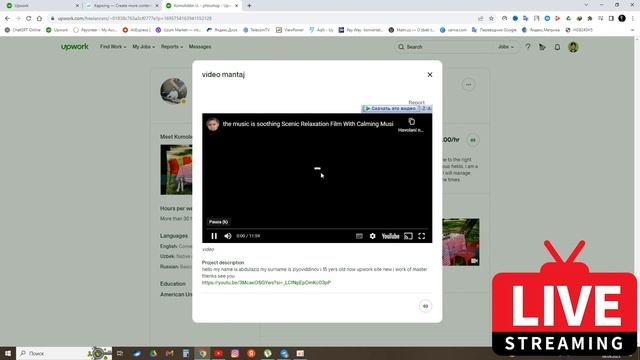Cast video using the Chromecast icon
The image size is (640, 360).
click(408, 236)
